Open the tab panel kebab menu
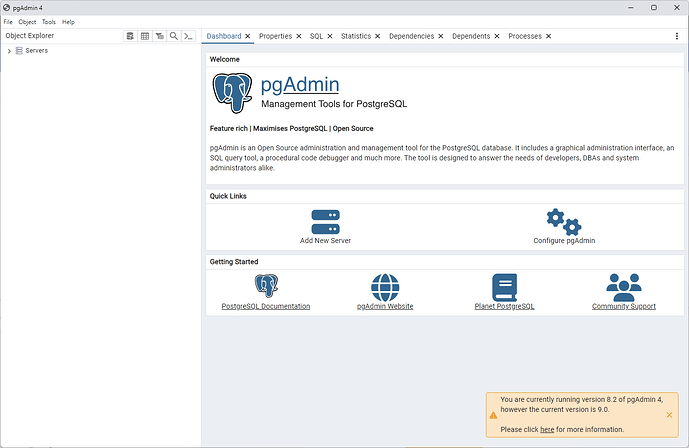The height and width of the screenshot is (448, 689). [677, 36]
